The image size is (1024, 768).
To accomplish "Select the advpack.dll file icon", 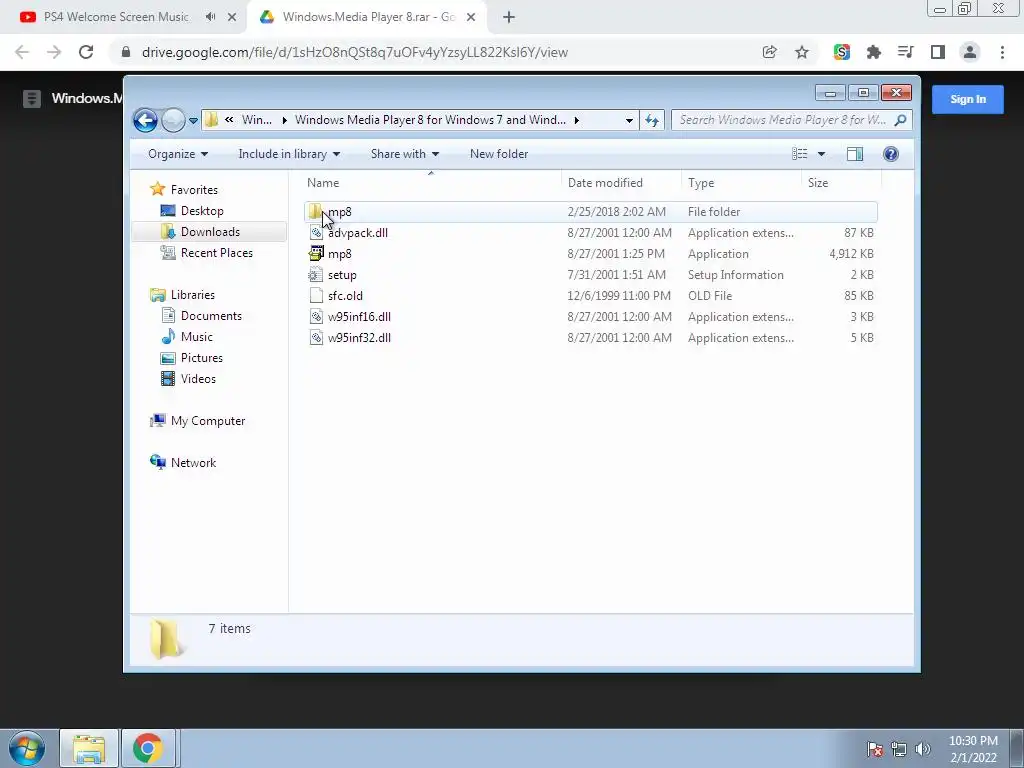I will (316, 232).
